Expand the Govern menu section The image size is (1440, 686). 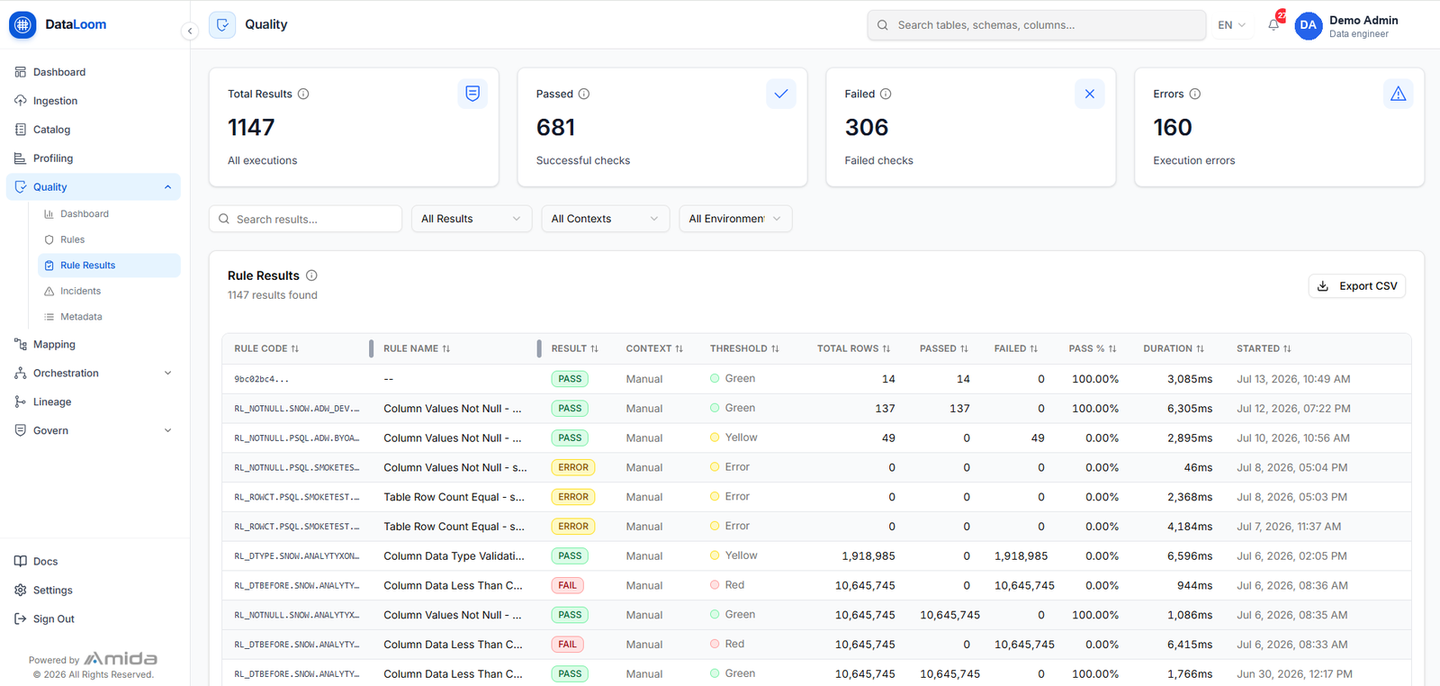point(167,431)
